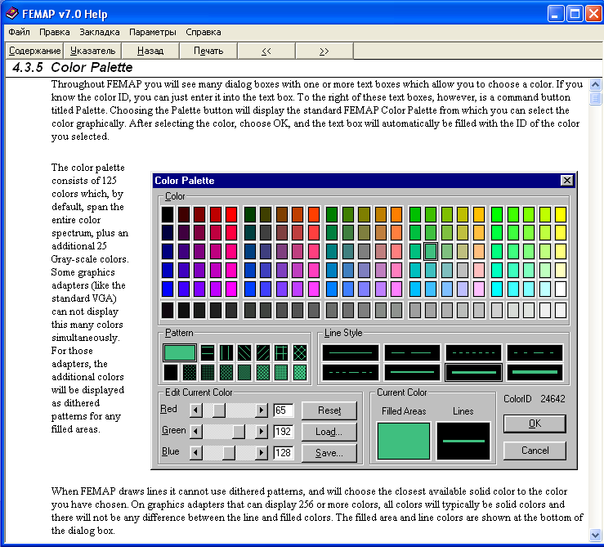The width and height of the screenshot is (604, 547).
Task: Click the Blue slider's right arrow
Action: [262, 452]
